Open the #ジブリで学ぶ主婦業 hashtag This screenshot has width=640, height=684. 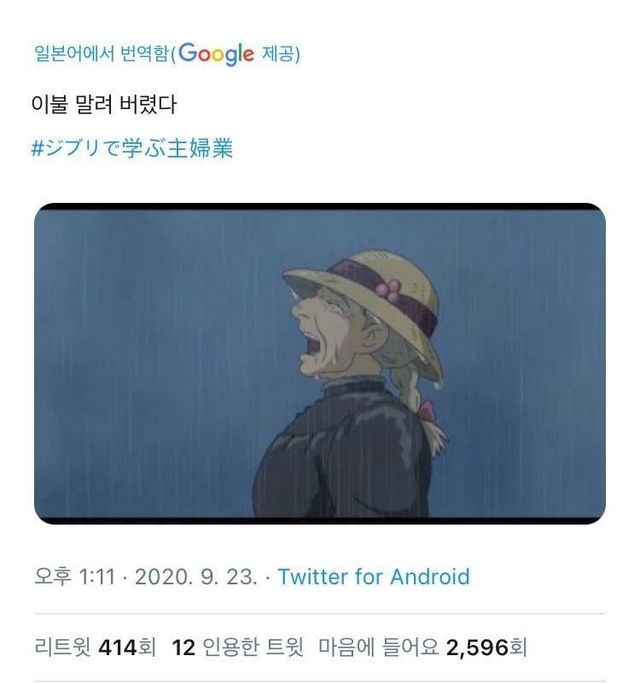pyautogui.click(x=133, y=149)
